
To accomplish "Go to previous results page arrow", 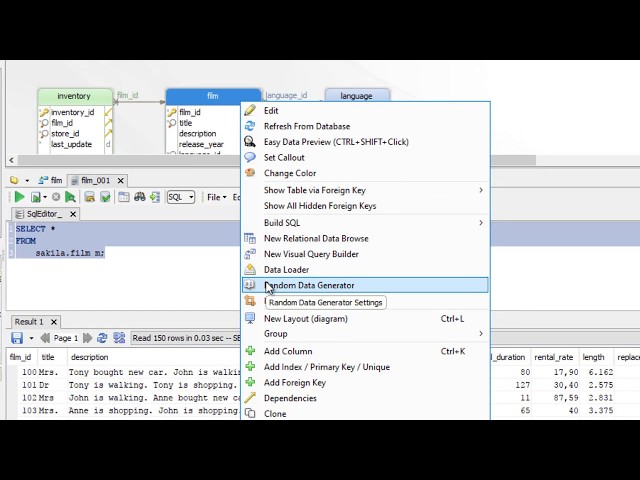I will (45, 338).
